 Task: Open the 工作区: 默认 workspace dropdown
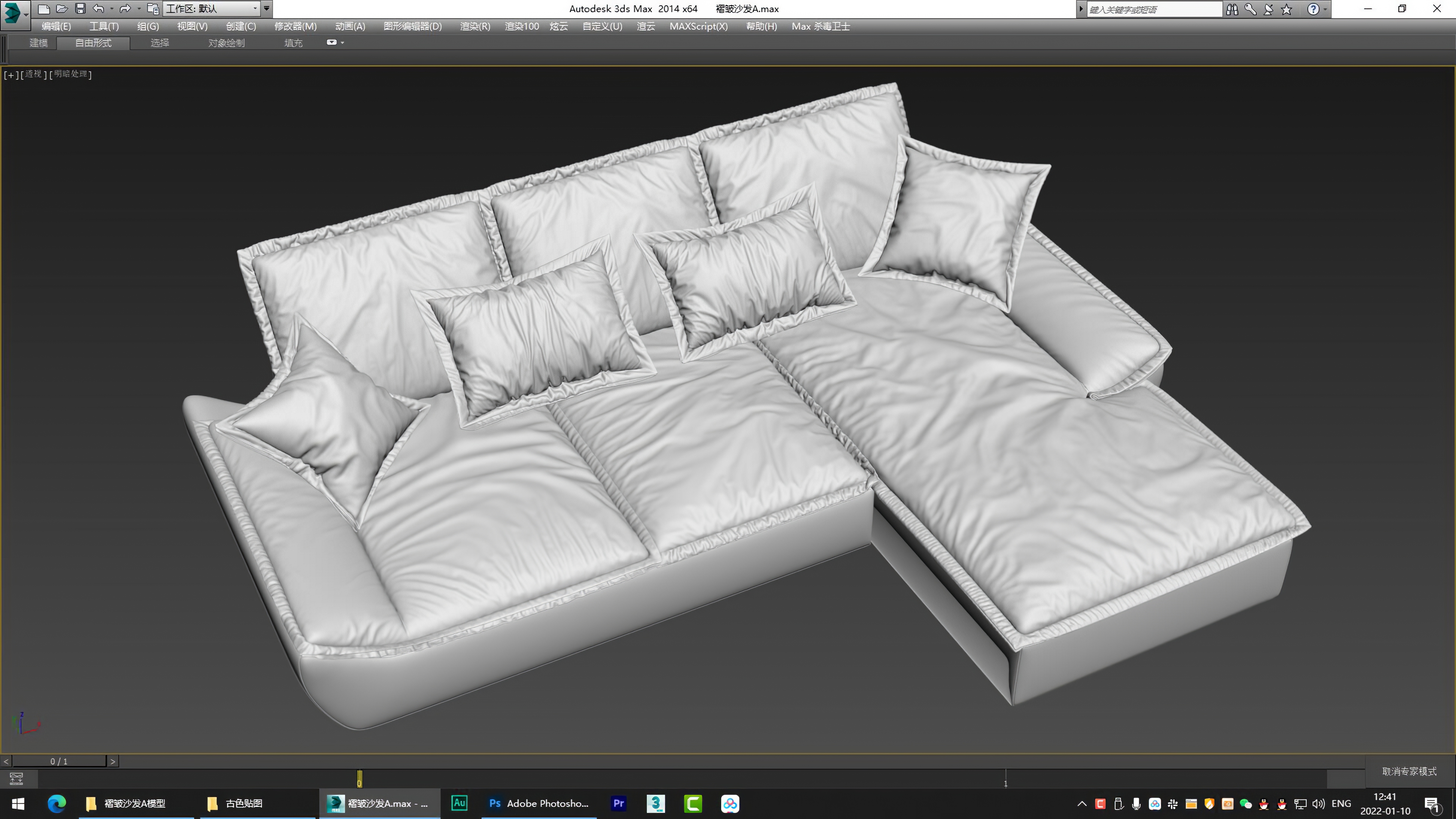pyautogui.click(x=212, y=8)
